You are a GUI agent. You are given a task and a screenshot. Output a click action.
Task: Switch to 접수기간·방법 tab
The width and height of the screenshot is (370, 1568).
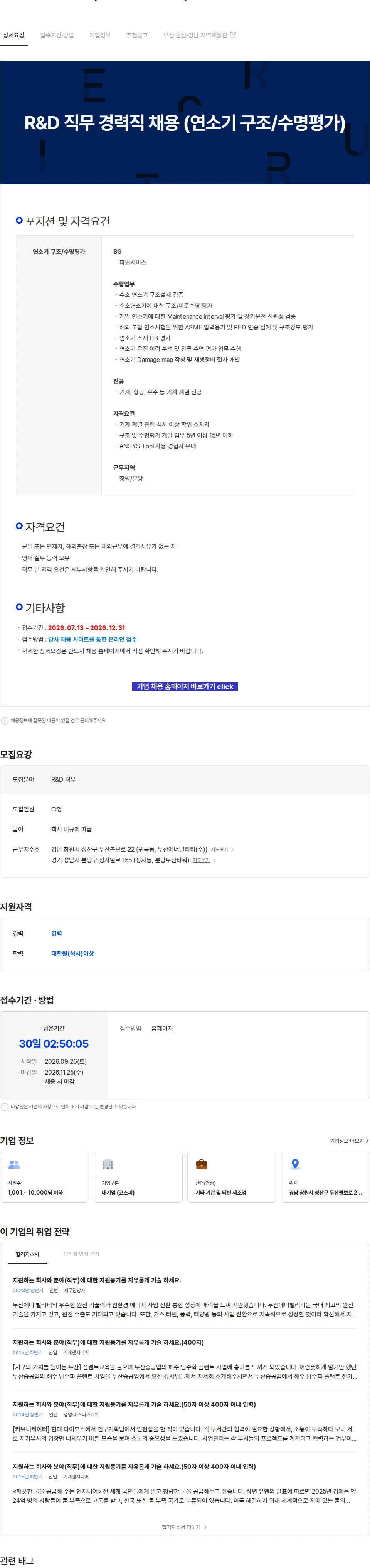click(57, 35)
